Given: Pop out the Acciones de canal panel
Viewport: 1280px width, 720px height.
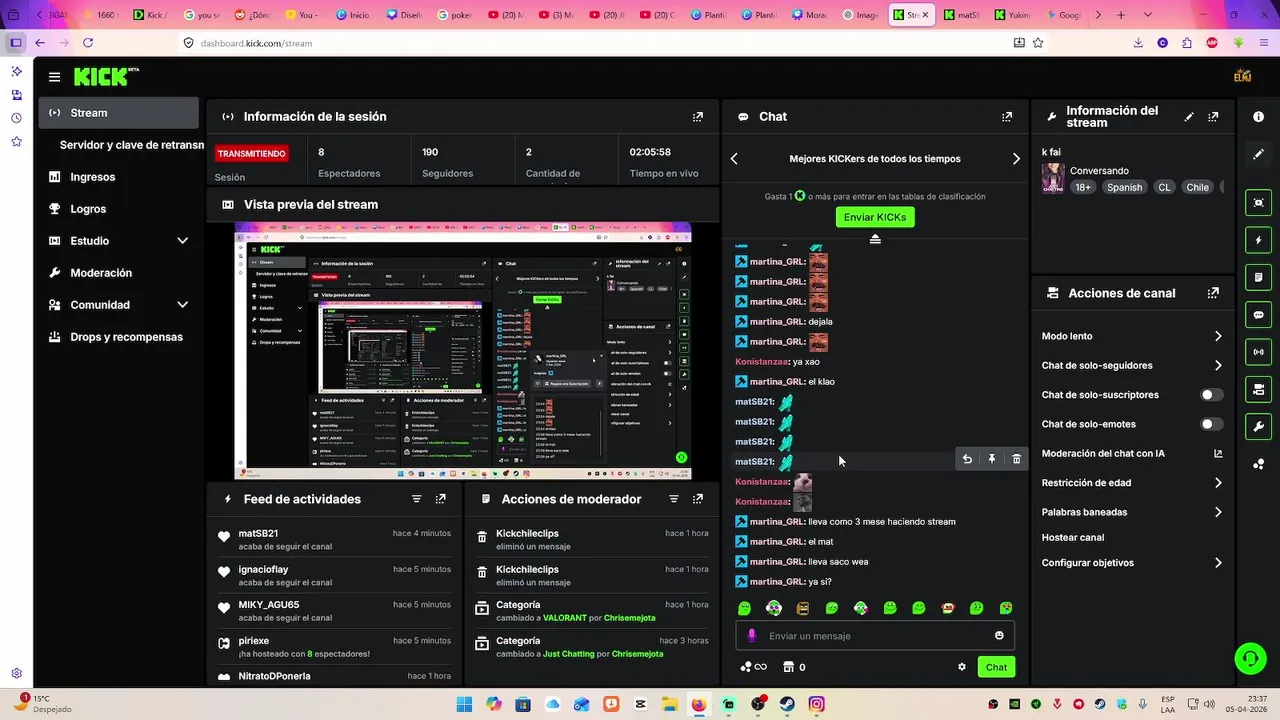Looking at the screenshot, I should pos(1213,293).
